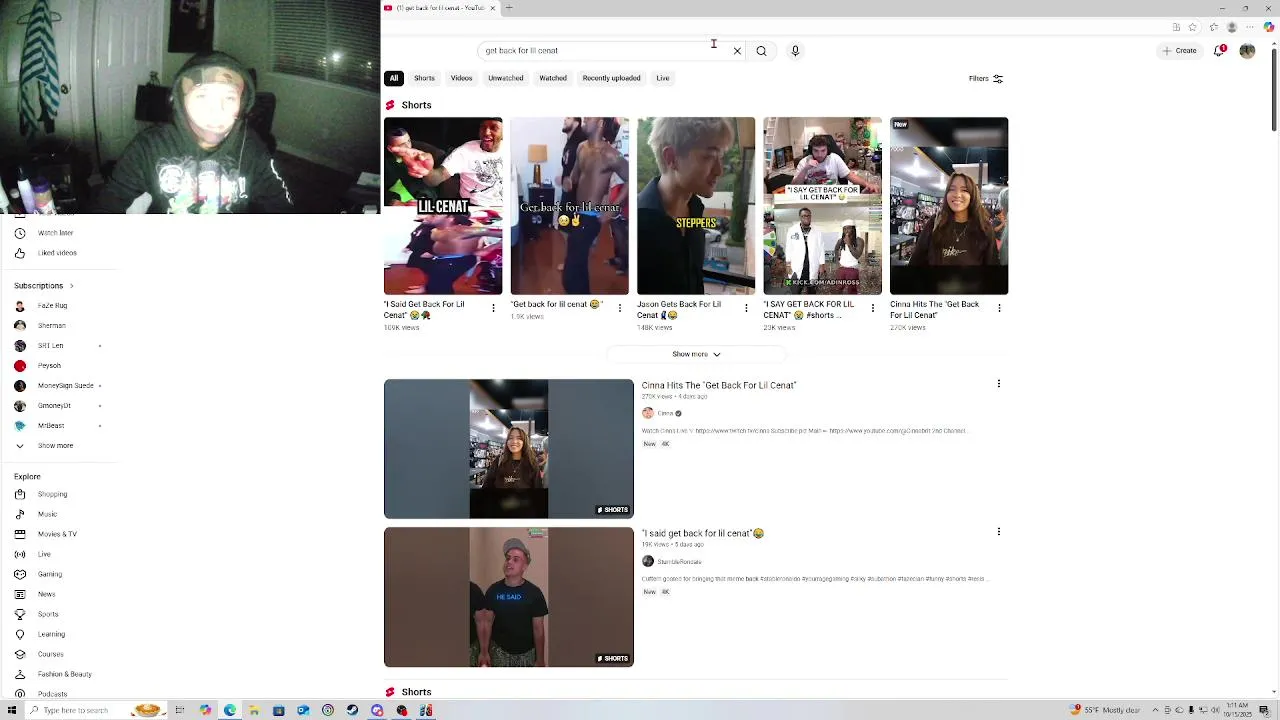Screen dimensions: 1280x720
Task: Open 'I said get back for lil cenat' result title
Action: [702, 533]
